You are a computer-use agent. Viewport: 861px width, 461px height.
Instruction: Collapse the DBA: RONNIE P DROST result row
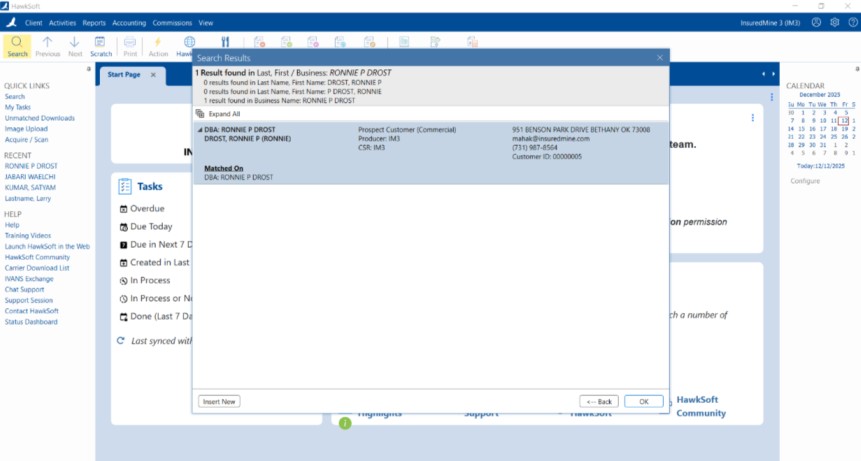pyautogui.click(x=200, y=130)
